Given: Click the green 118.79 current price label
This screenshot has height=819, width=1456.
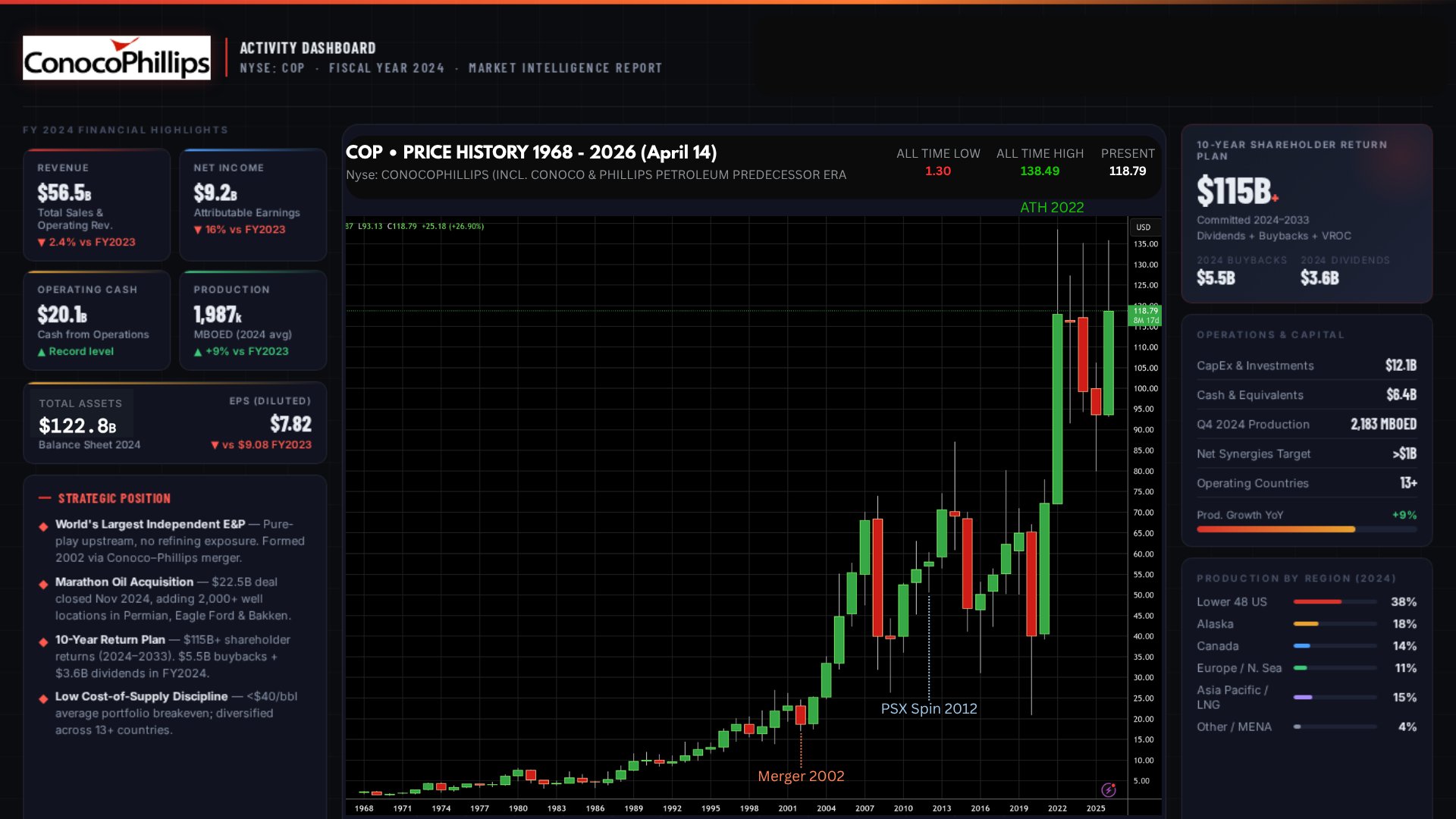Looking at the screenshot, I should point(1145,315).
